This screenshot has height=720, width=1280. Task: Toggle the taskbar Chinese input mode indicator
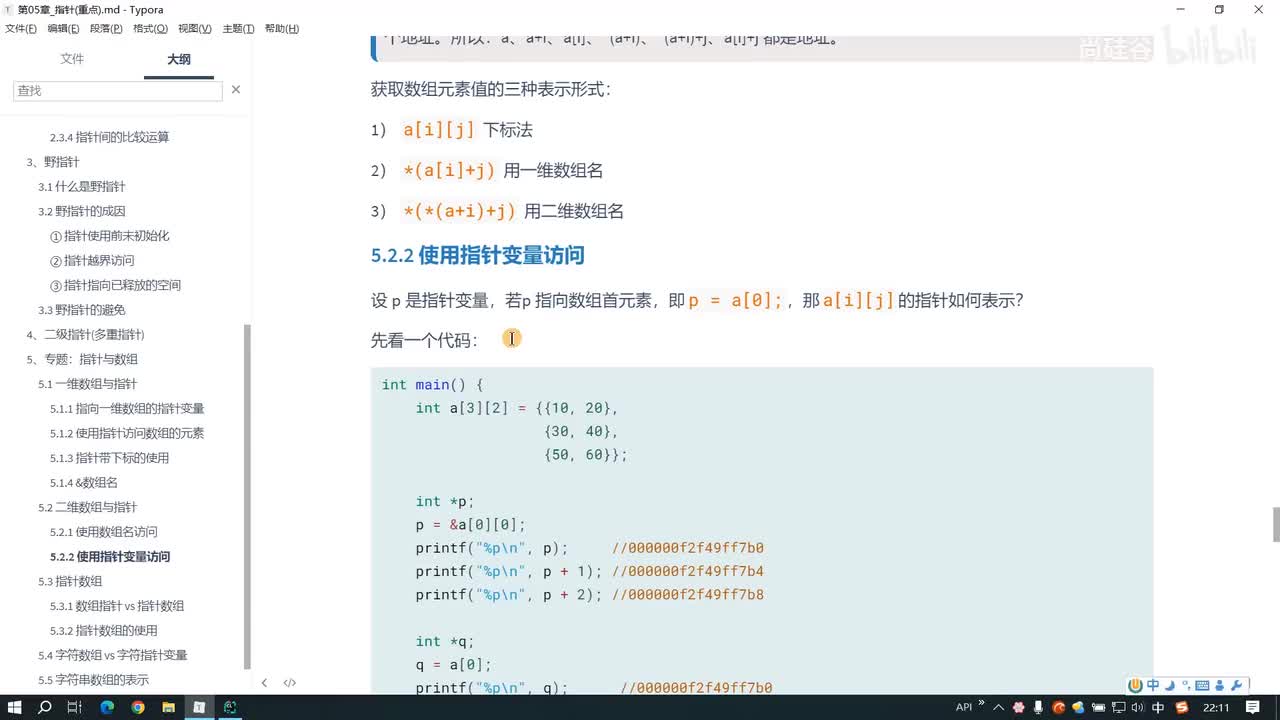tap(1158, 707)
